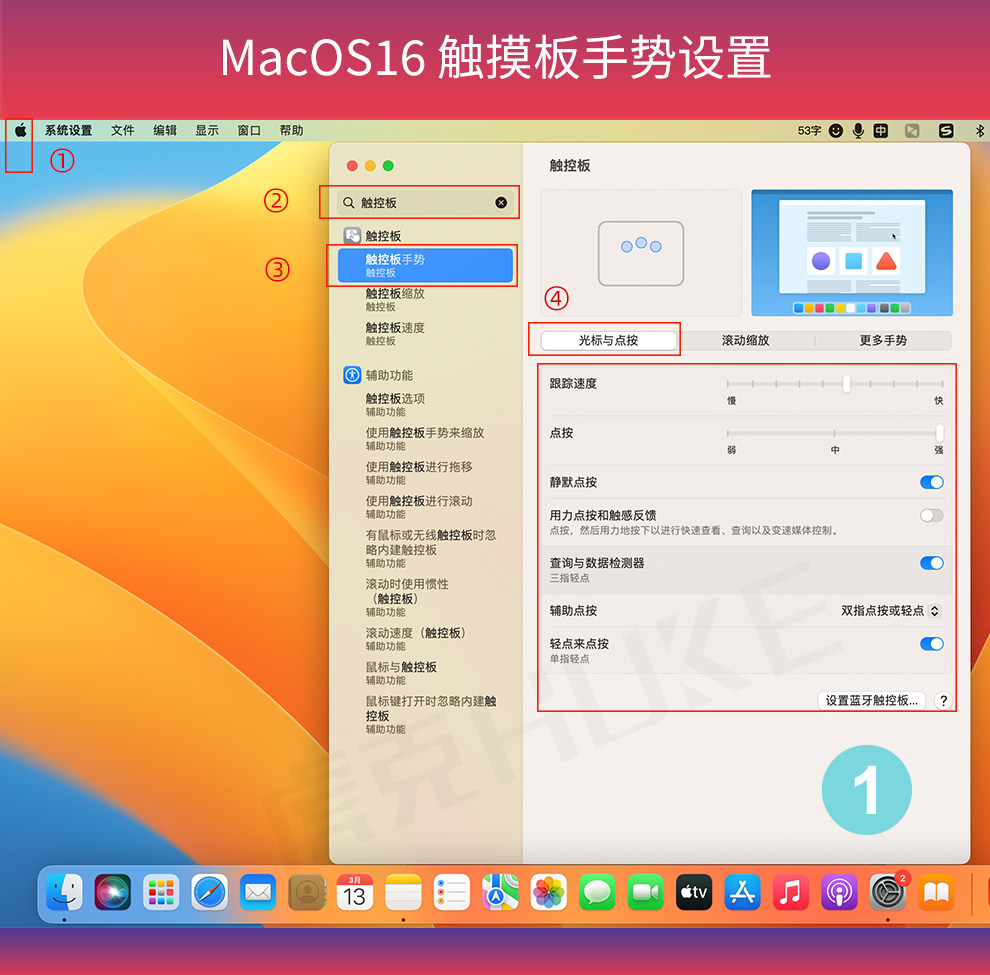The image size is (990, 975).
Task: Open Launchpad from the Dock
Action: pyautogui.click(x=161, y=892)
